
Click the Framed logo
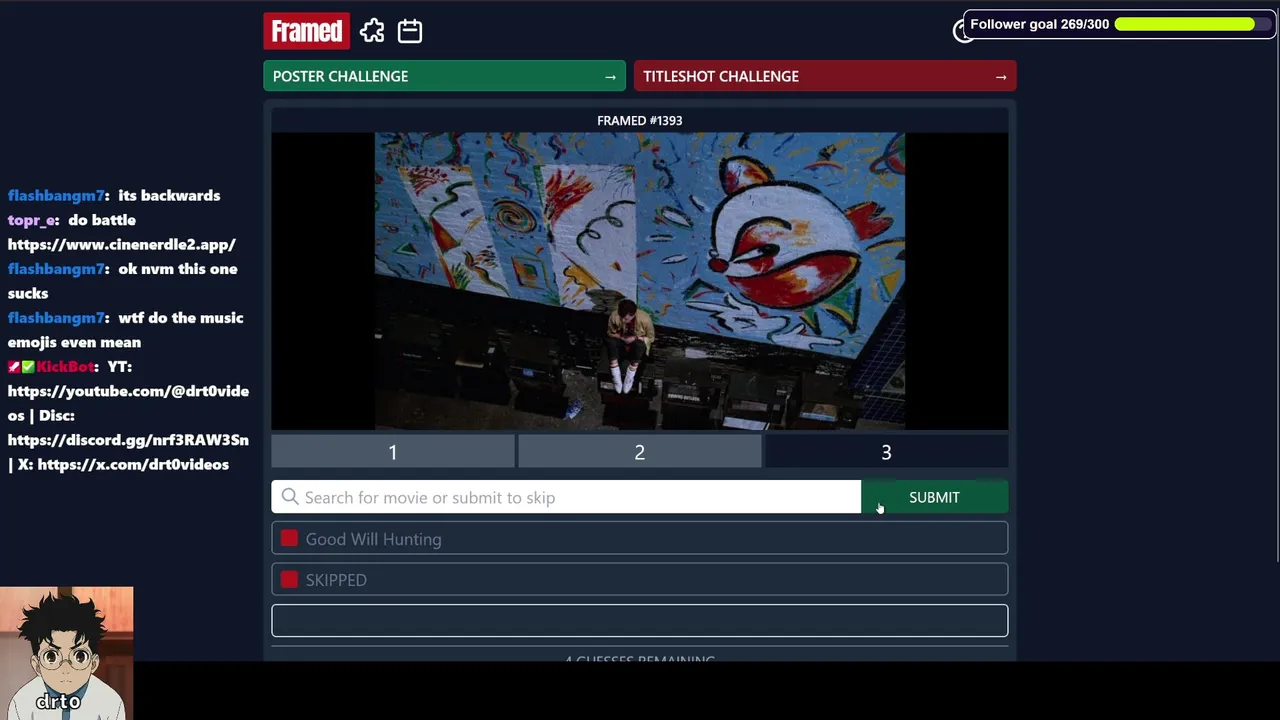pyautogui.click(x=307, y=31)
